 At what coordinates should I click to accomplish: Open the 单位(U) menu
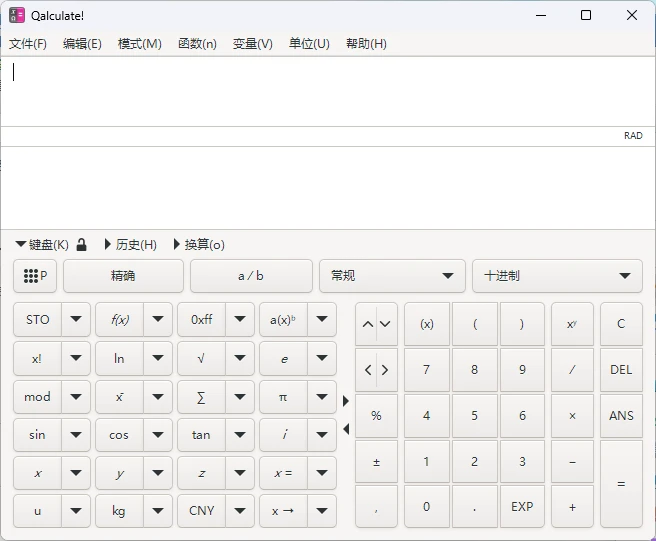click(x=309, y=44)
